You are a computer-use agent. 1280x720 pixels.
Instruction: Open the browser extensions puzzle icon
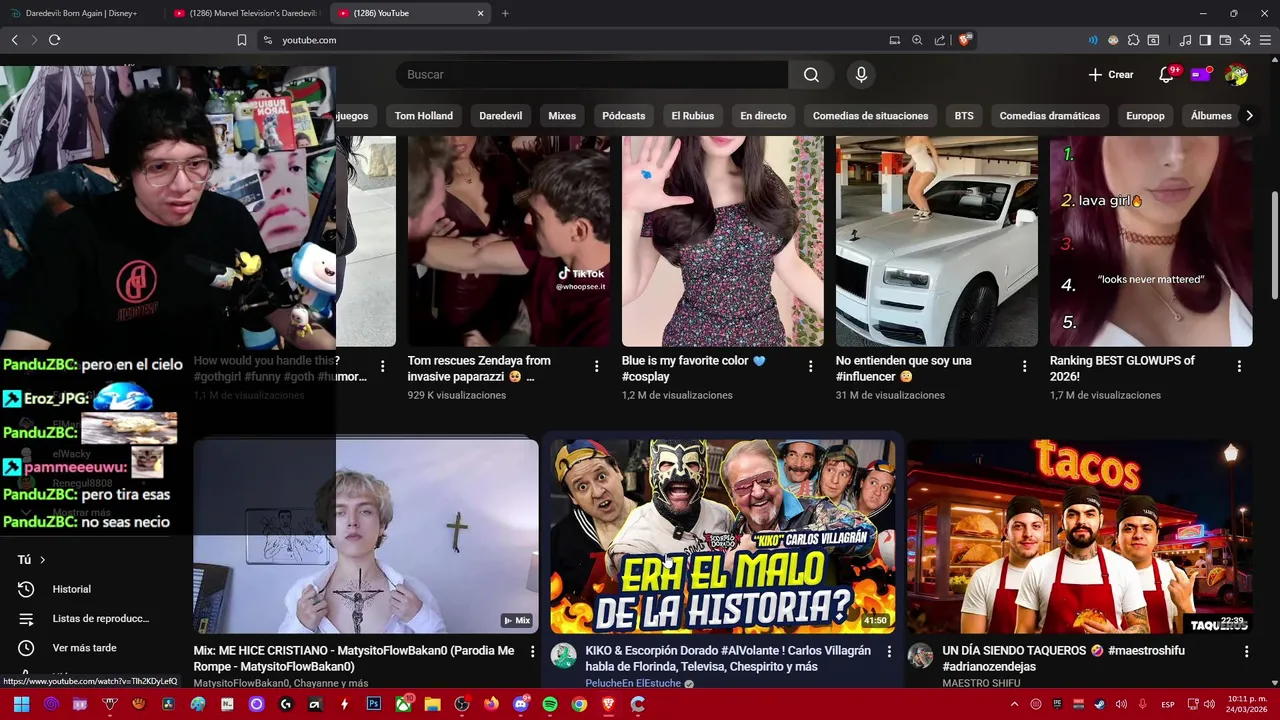click(x=1133, y=40)
